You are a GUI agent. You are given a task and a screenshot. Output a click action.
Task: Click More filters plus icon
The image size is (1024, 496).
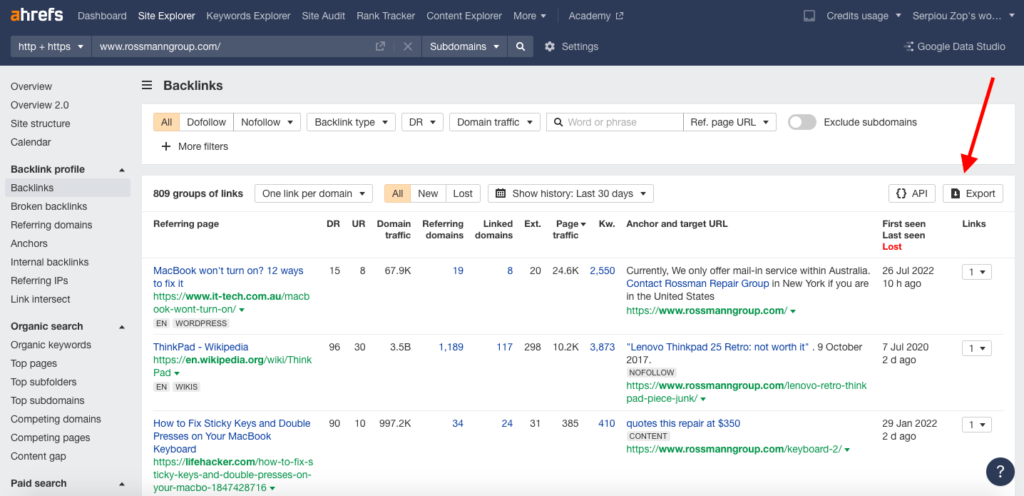pyautogui.click(x=166, y=147)
